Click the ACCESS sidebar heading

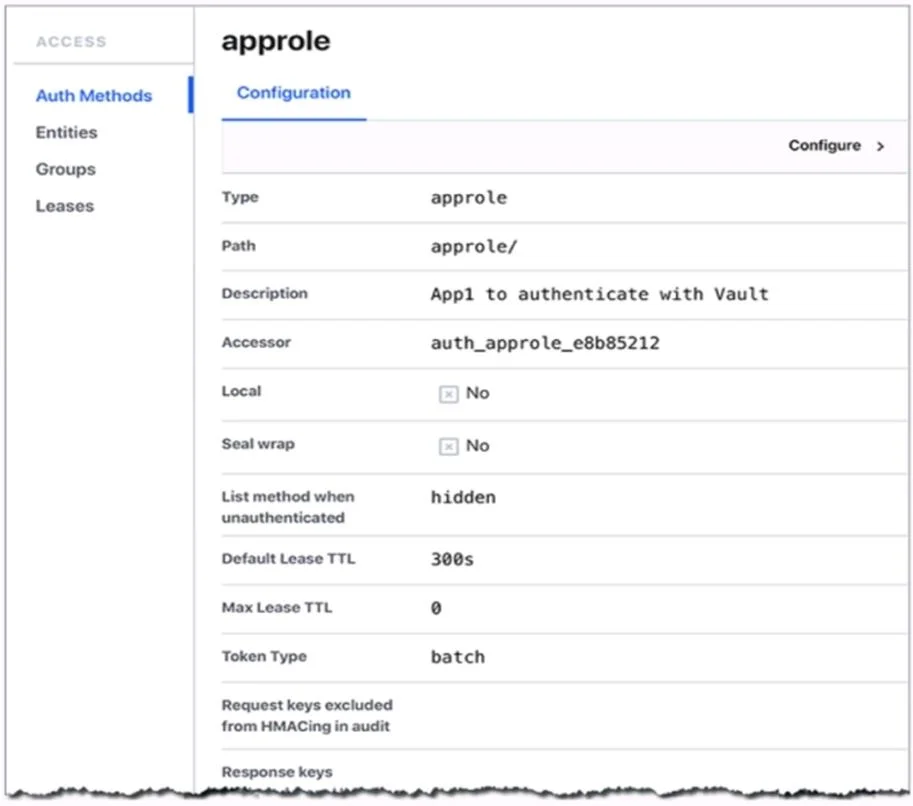point(71,42)
